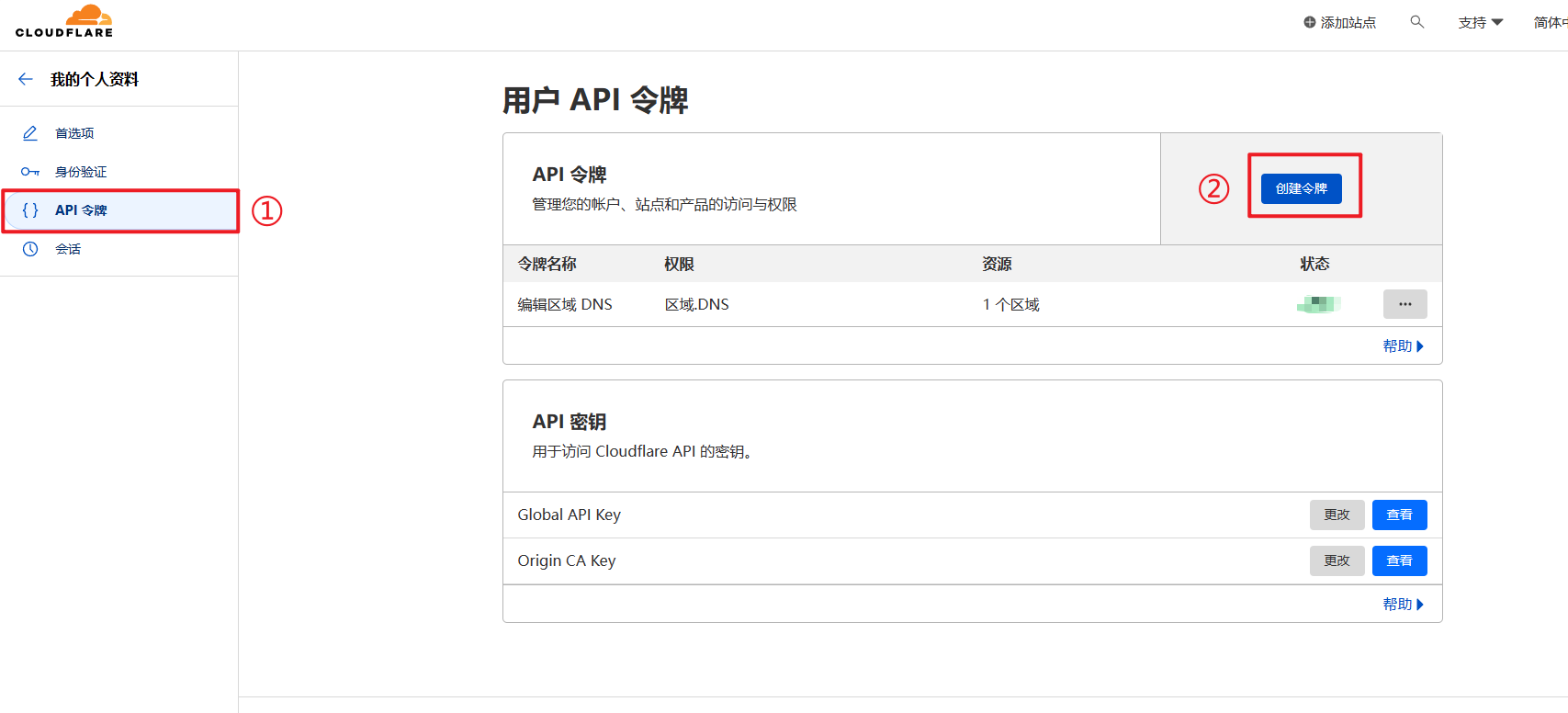Click the 用户 API 令牌 page title
The height and width of the screenshot is (713, 1568).
595,99
